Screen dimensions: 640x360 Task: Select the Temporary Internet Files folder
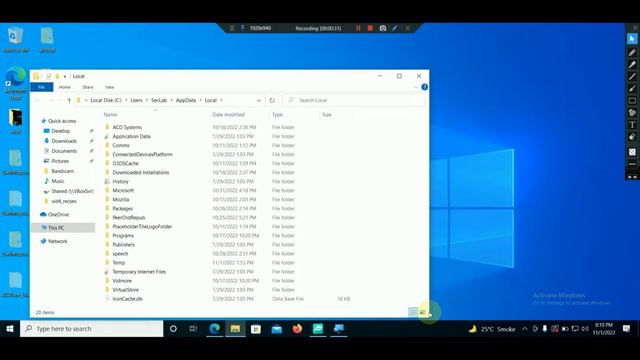(139, 272)
